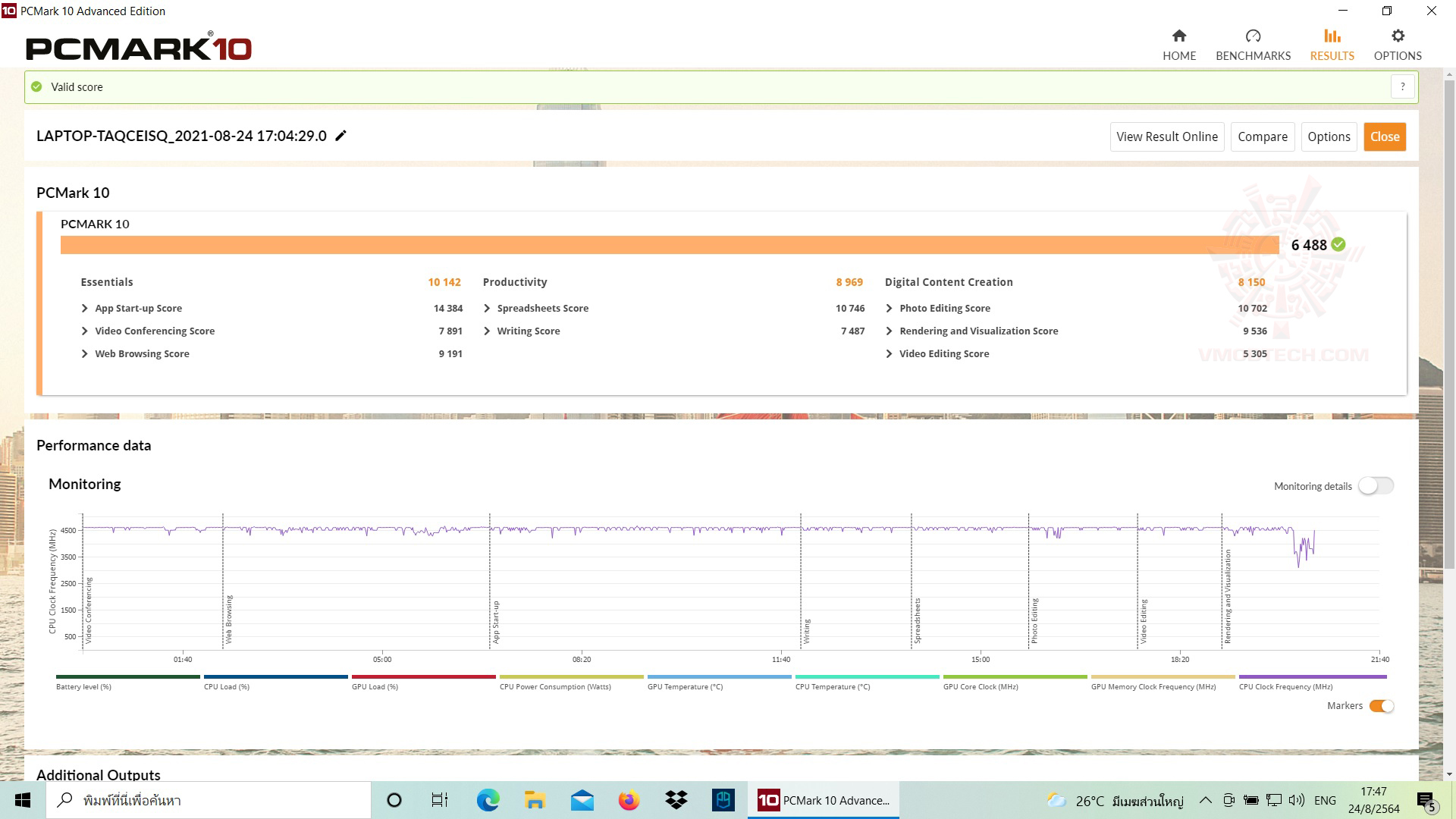Image resolution: width=1456 pixels, height=819 pixels.
Task: Click the Home icon in navigation
Action: [1178, 36]
